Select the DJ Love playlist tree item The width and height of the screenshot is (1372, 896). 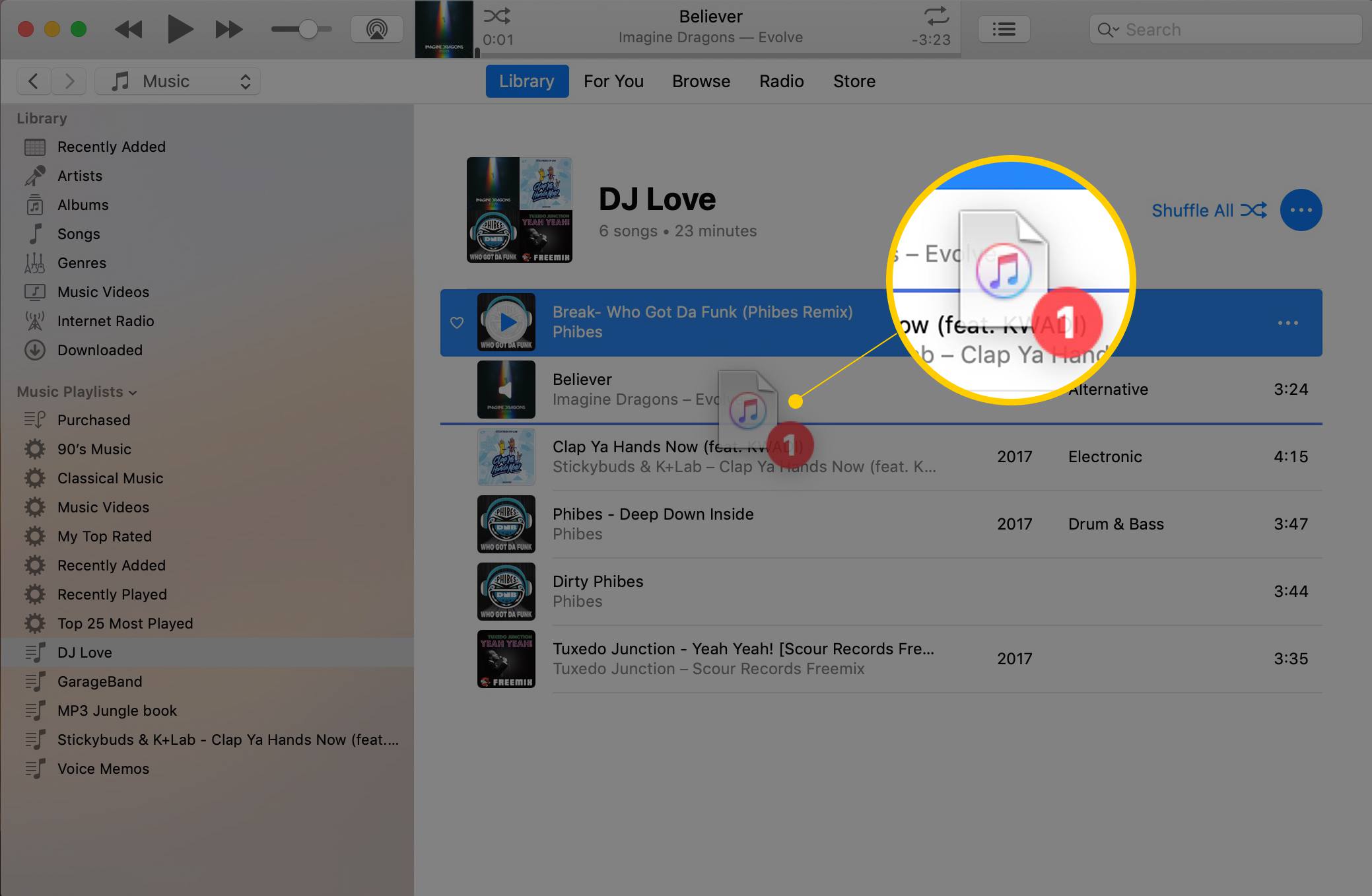pos(85,652)
